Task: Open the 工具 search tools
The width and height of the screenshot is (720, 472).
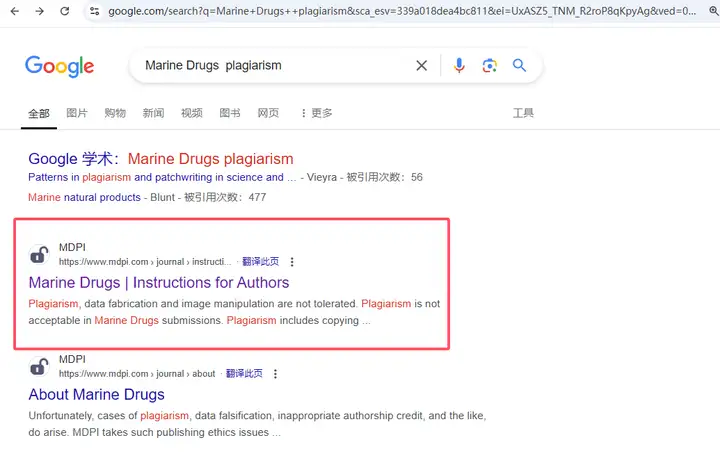Action: pyautogui.click(x=523, y=113)
